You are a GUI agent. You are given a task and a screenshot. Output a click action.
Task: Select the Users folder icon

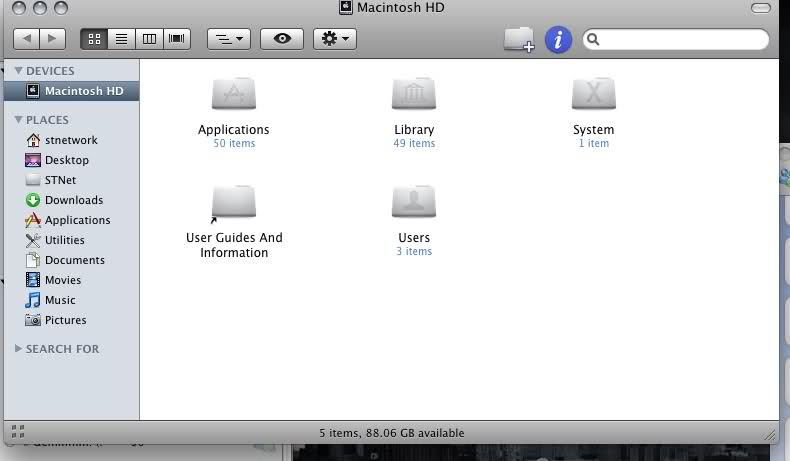pos(414,202)
